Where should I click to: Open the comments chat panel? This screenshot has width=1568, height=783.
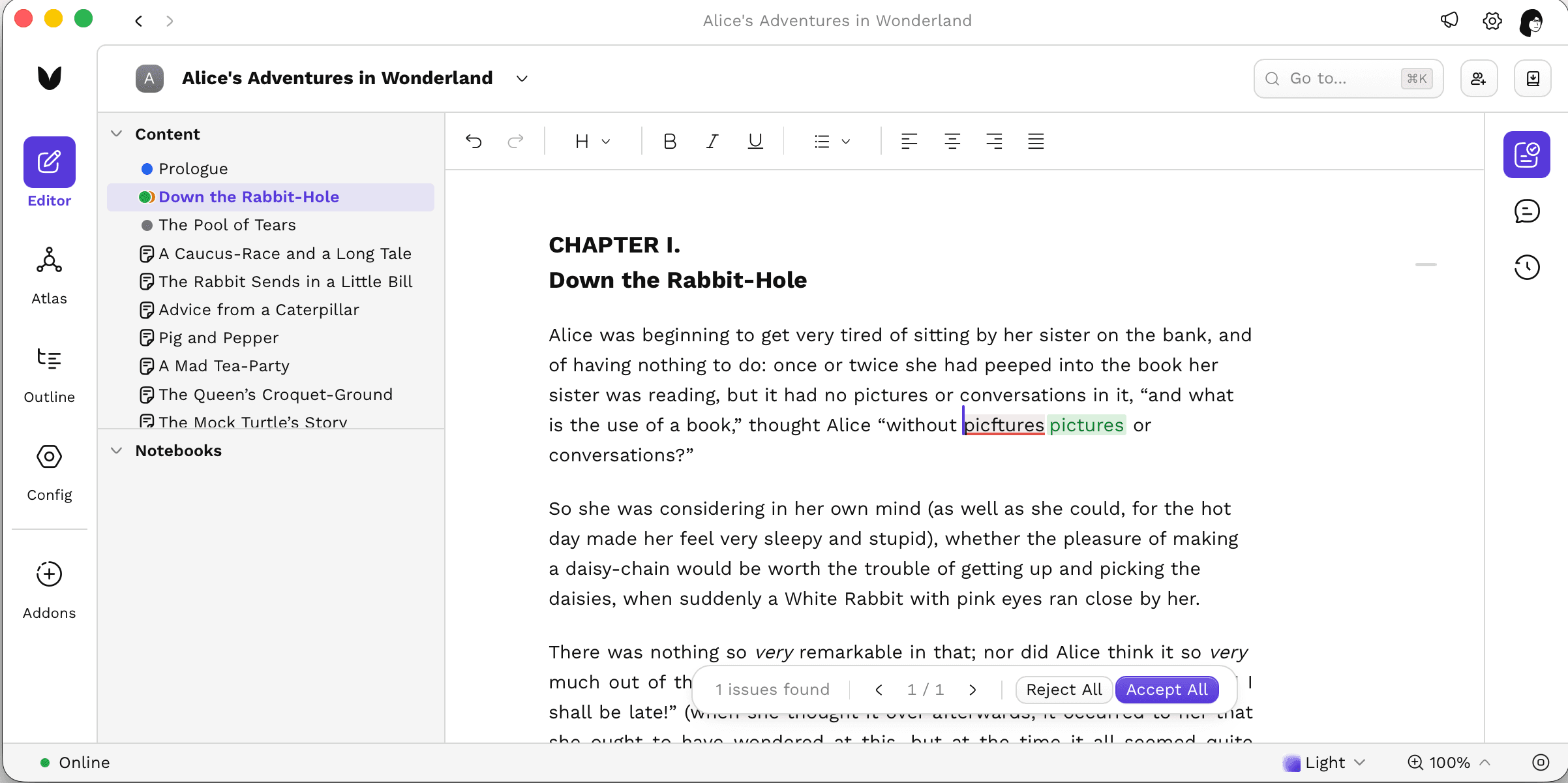point(1527,211)
